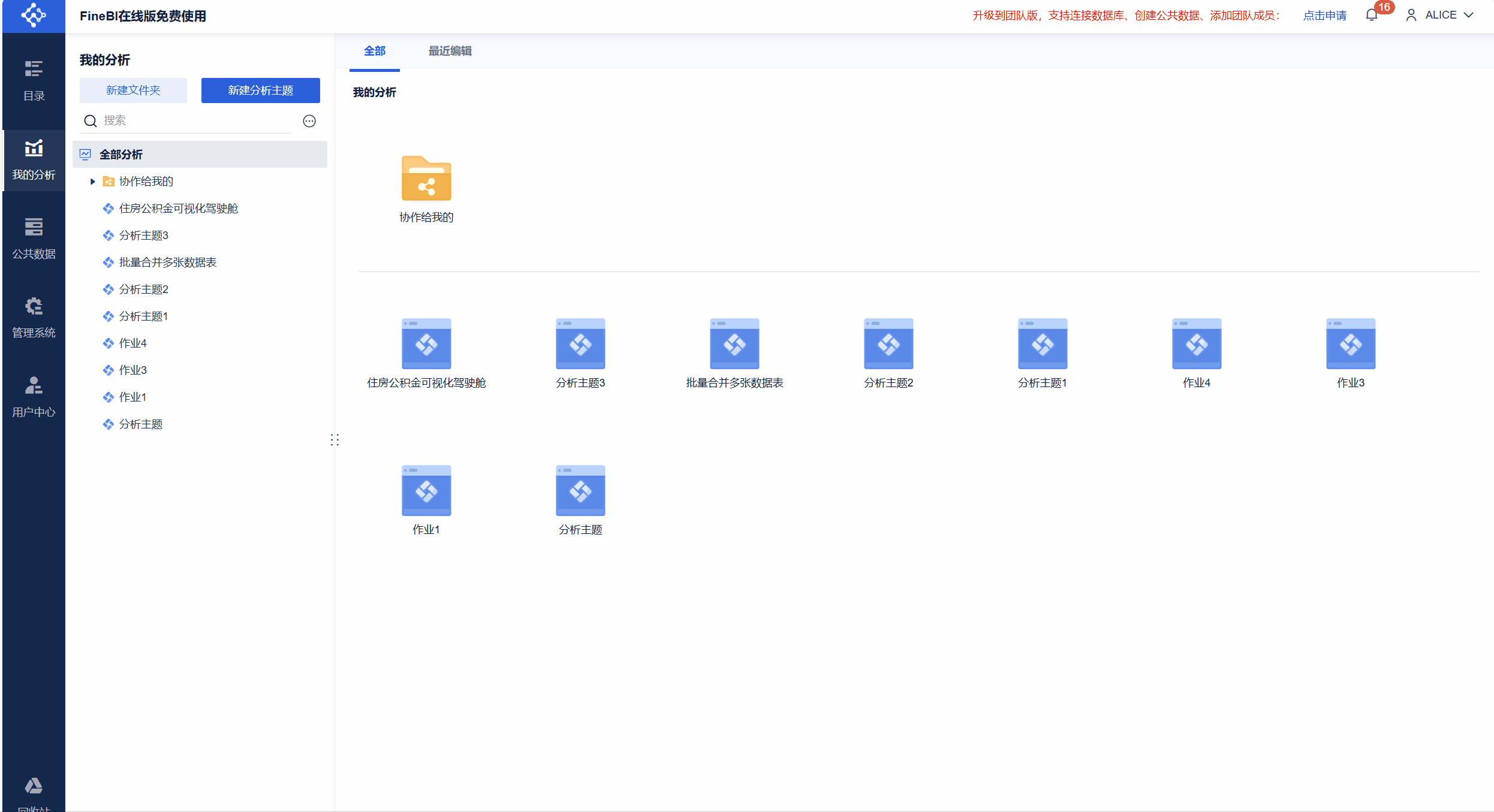Image resolution: width=1494 pixels, height=812 pixels.
Task: Select 分析主题3 in the tree
Action: click(x=200, y=236)
